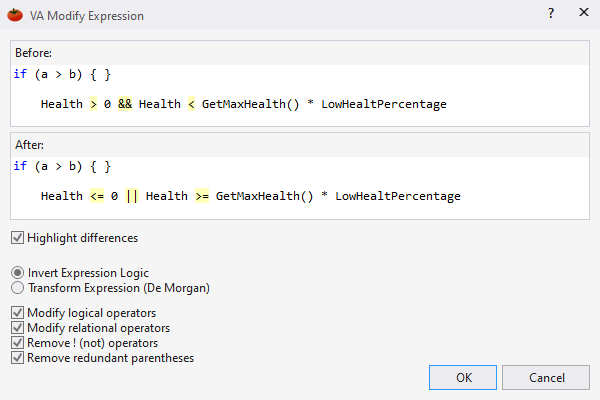This screenshot has width=600, height=400.
Task: Click LowHealtPercentage in the After expression
Action: (x=397, y=196)
